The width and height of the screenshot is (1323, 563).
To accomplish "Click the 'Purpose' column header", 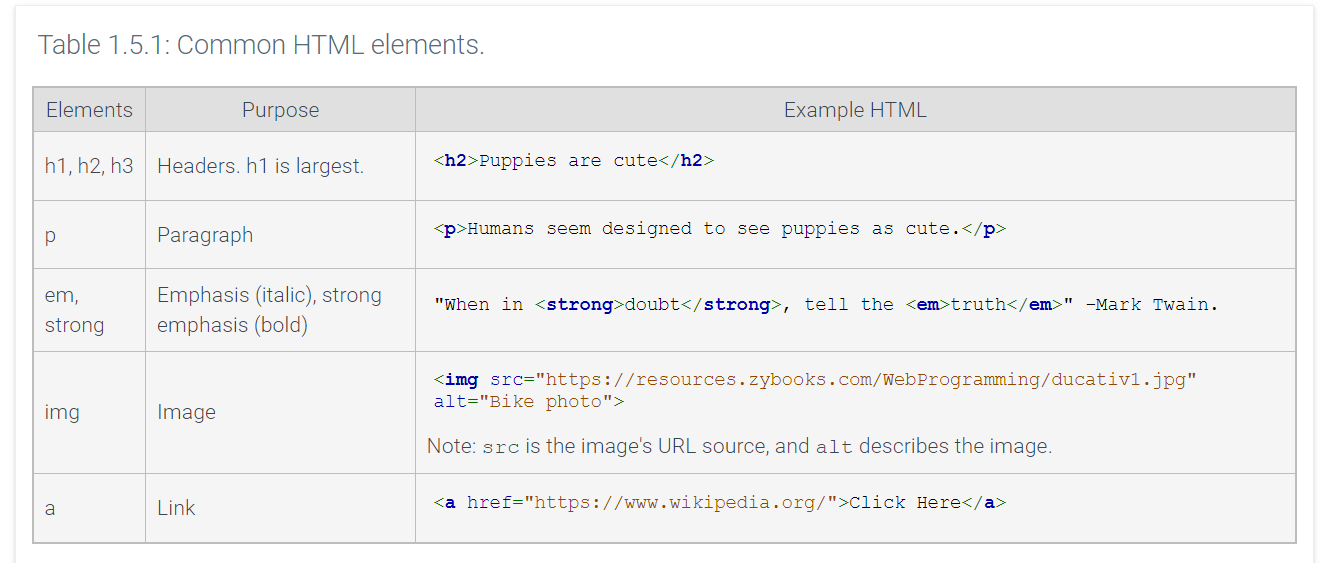I will 280,110.
